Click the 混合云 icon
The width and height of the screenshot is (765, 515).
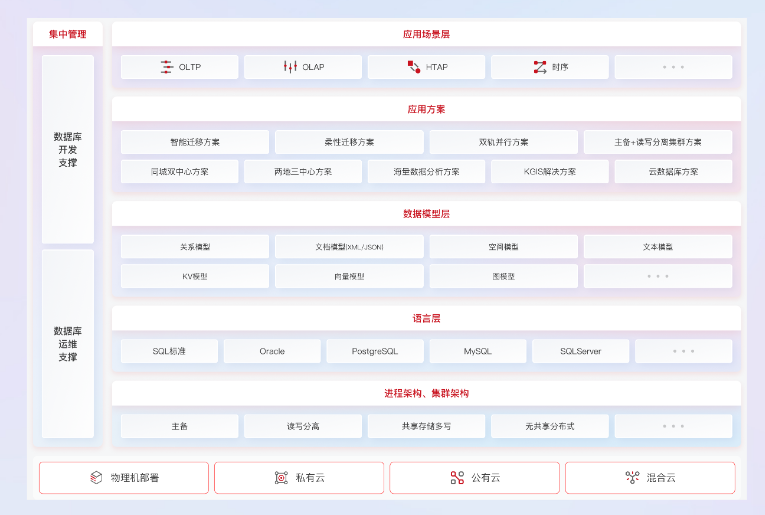(632, 478)
